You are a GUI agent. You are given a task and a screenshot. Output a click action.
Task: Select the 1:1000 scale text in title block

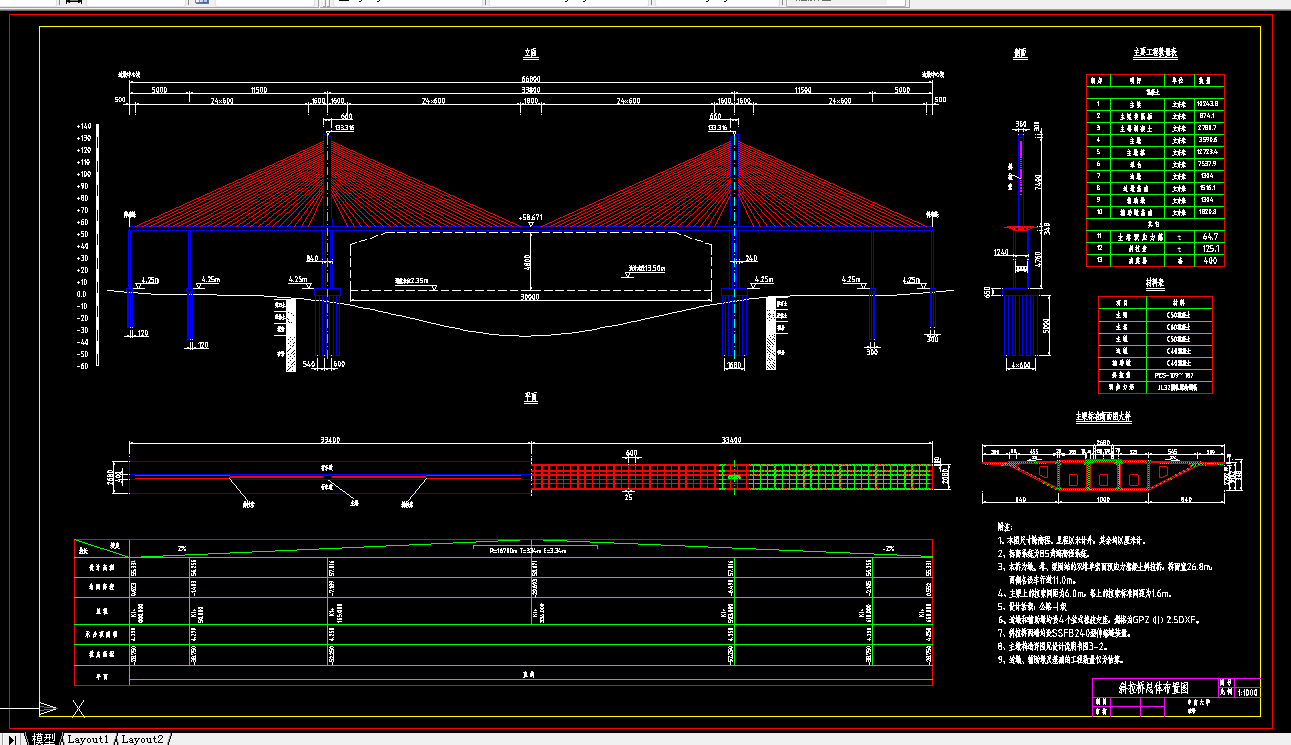[x=1248, y=692]
